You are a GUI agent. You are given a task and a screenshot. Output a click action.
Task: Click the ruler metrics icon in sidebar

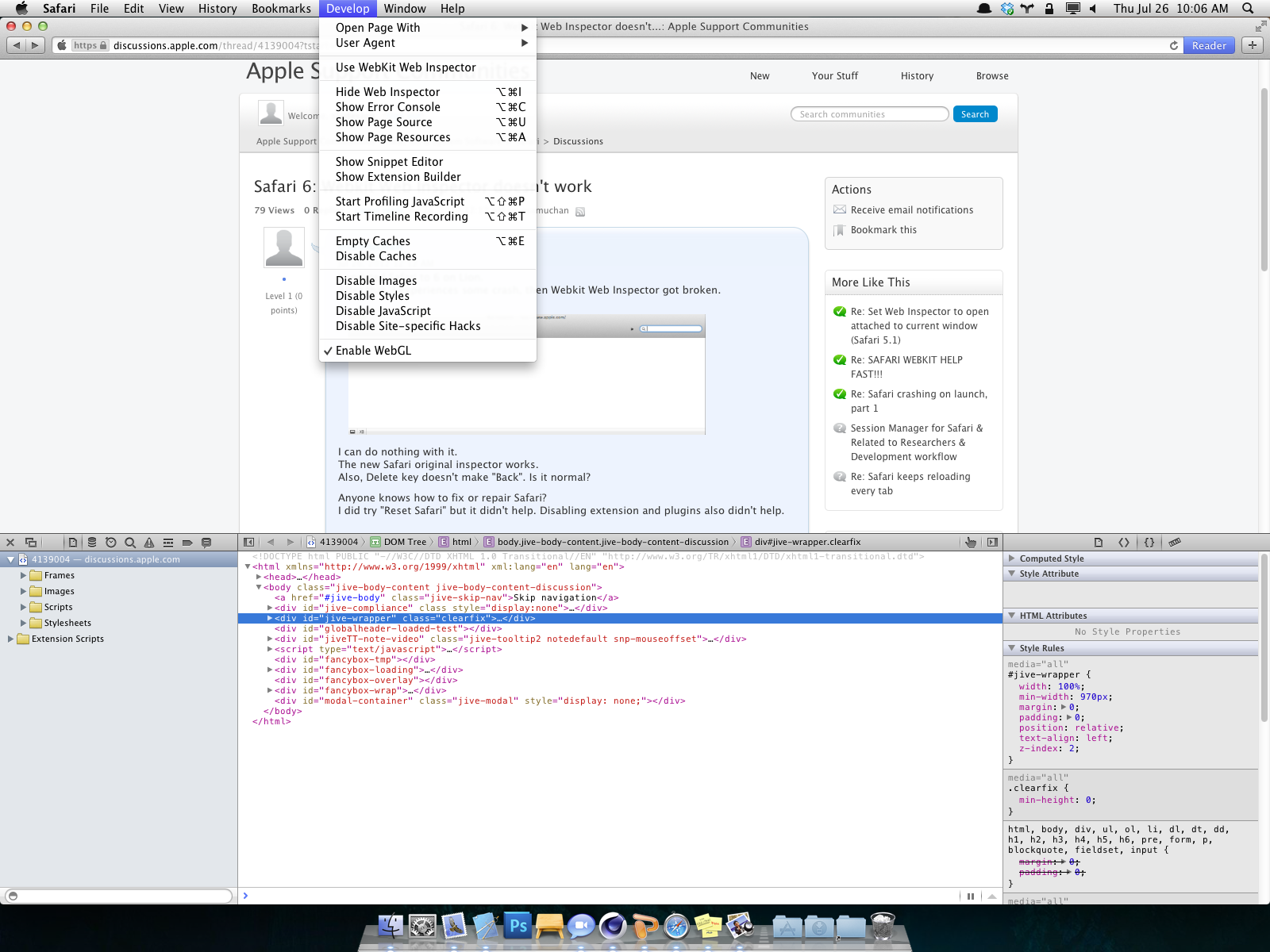tap(1175, 543)
